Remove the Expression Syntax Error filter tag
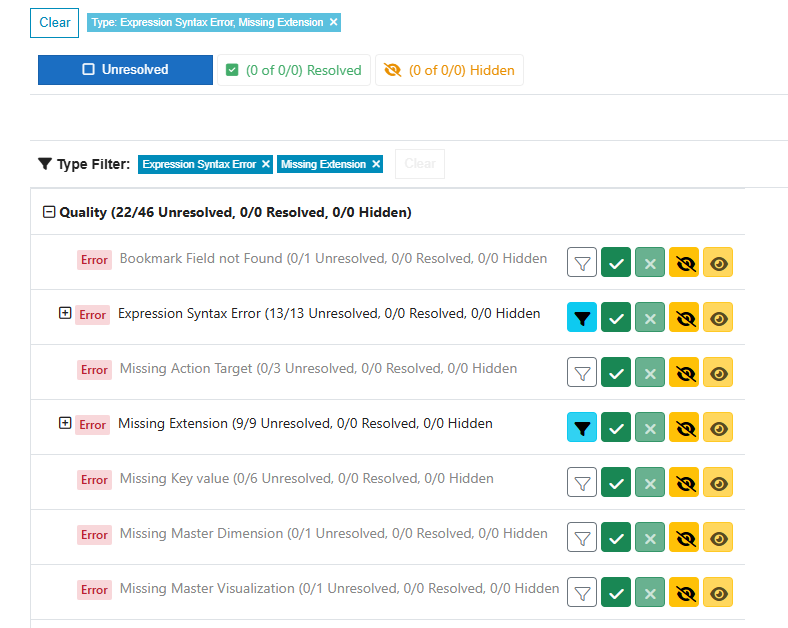The width and height of the screenshot is (788, 628). pos(265,164)
